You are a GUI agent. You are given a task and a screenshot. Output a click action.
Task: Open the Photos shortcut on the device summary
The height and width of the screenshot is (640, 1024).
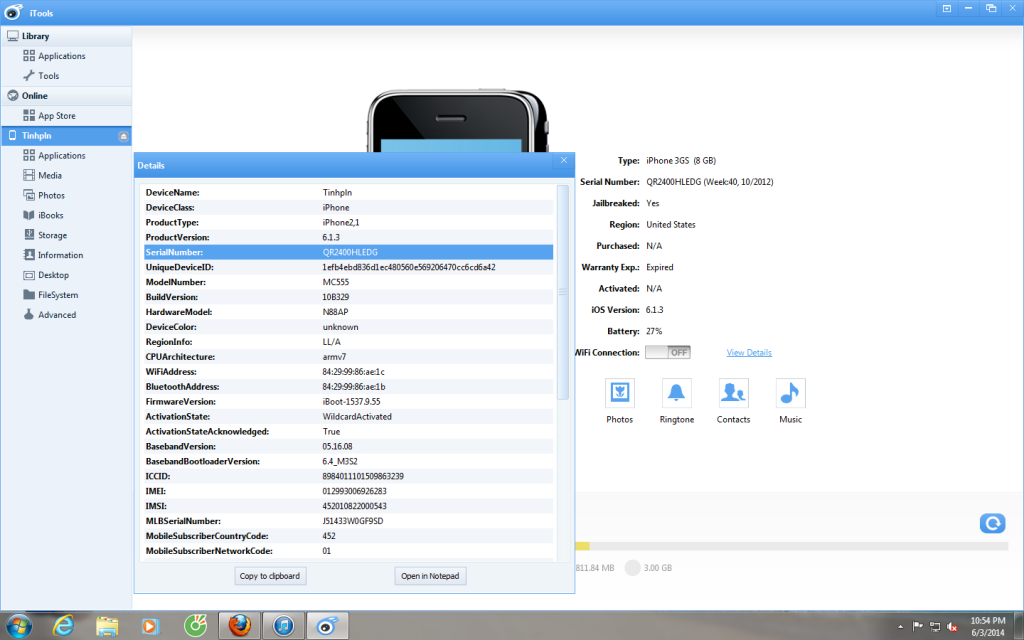pyautogui.click(x=619, y=394)
